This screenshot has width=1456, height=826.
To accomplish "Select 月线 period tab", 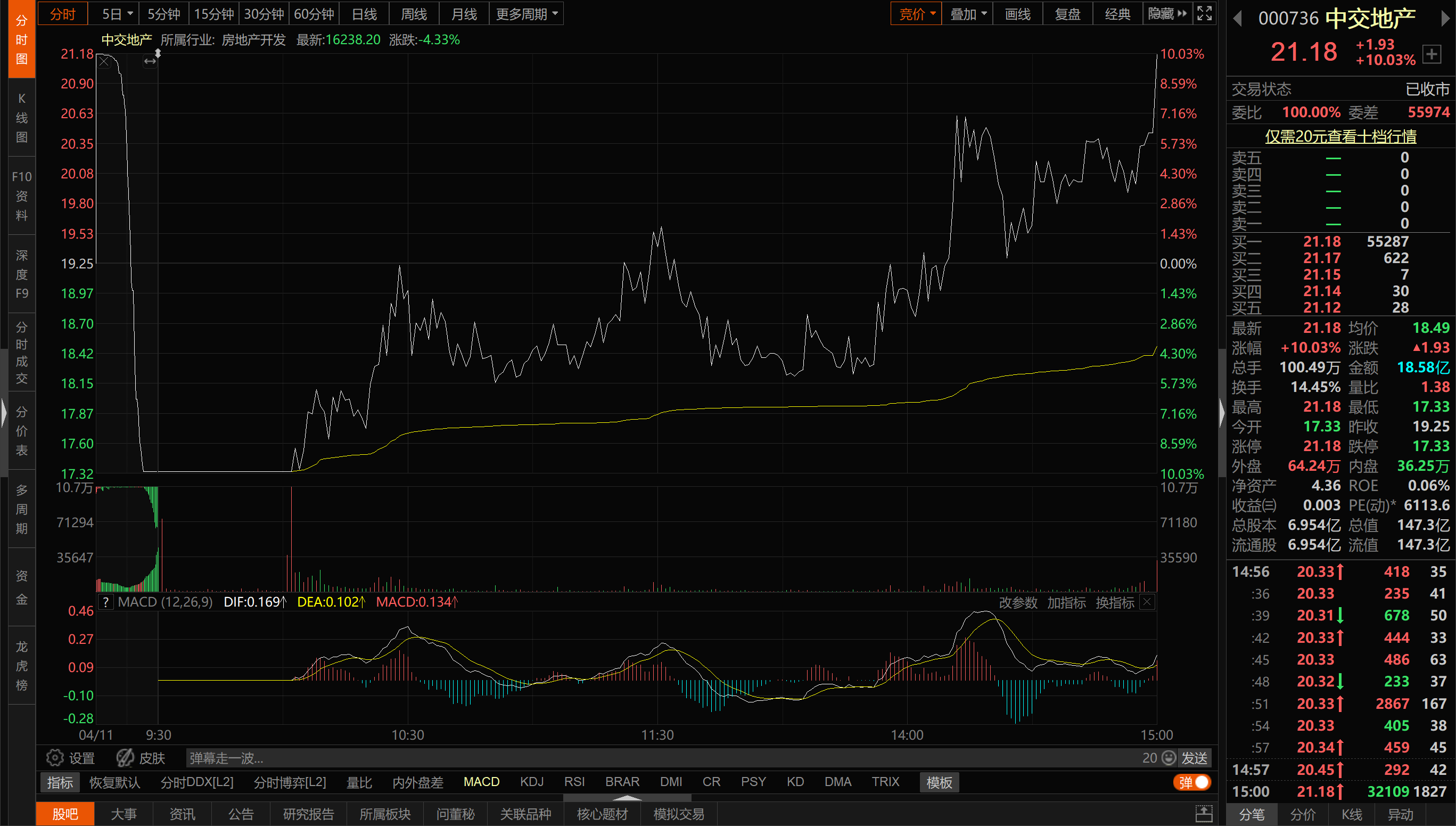I will (x=464, y=14).
